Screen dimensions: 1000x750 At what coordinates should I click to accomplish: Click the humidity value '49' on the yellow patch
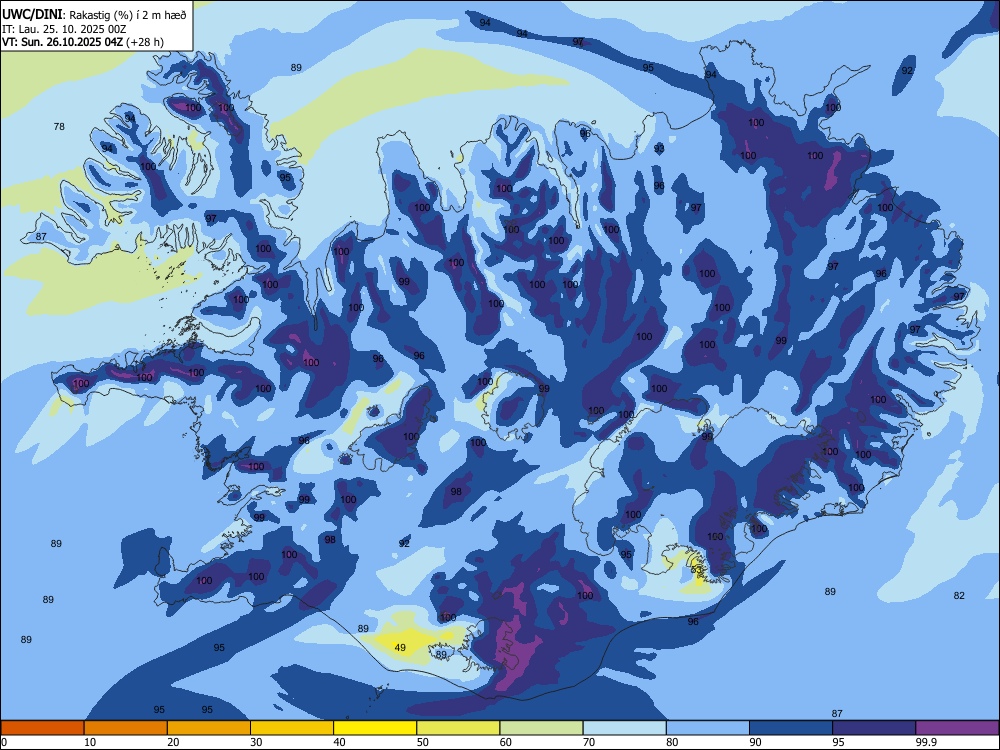400,647
